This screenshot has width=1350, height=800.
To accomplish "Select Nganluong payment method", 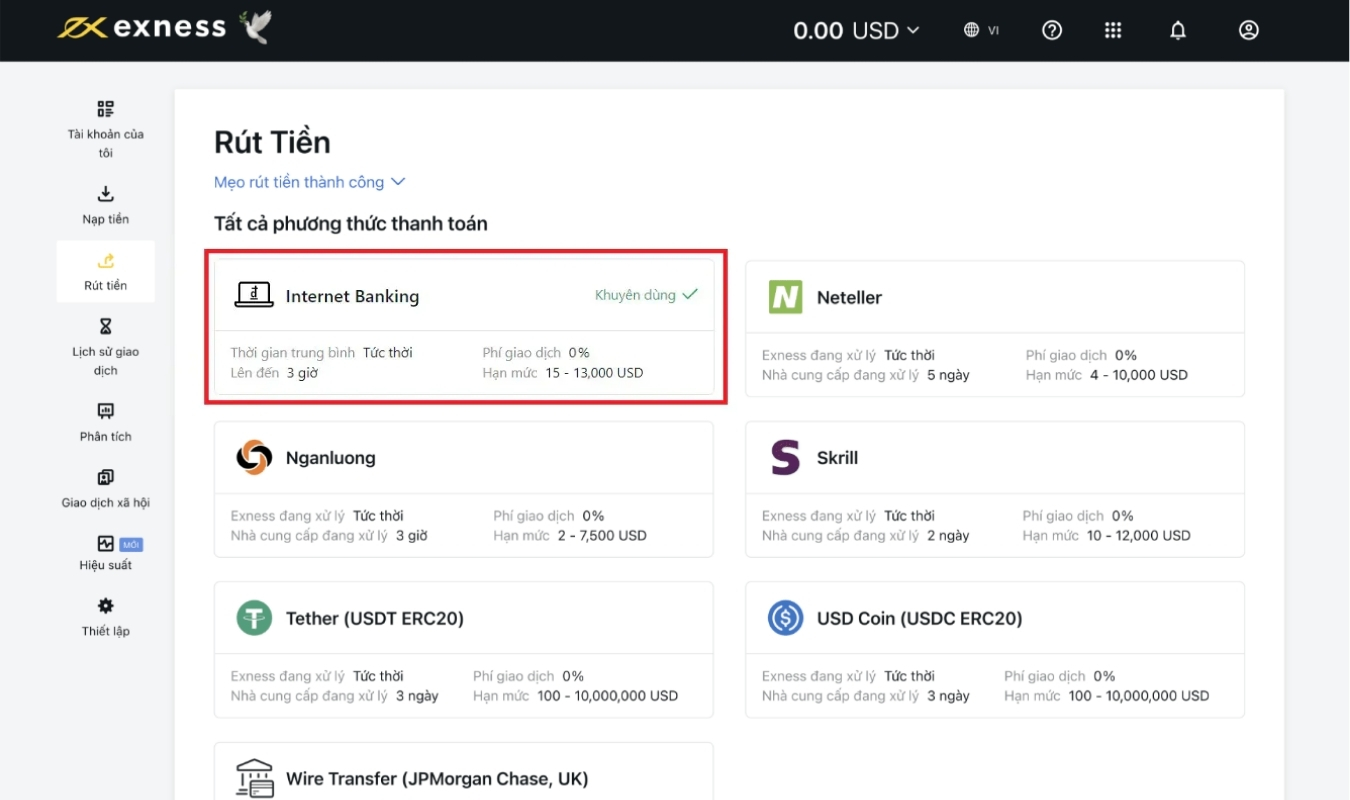I will pyautogui.click(x=464, y=489).
